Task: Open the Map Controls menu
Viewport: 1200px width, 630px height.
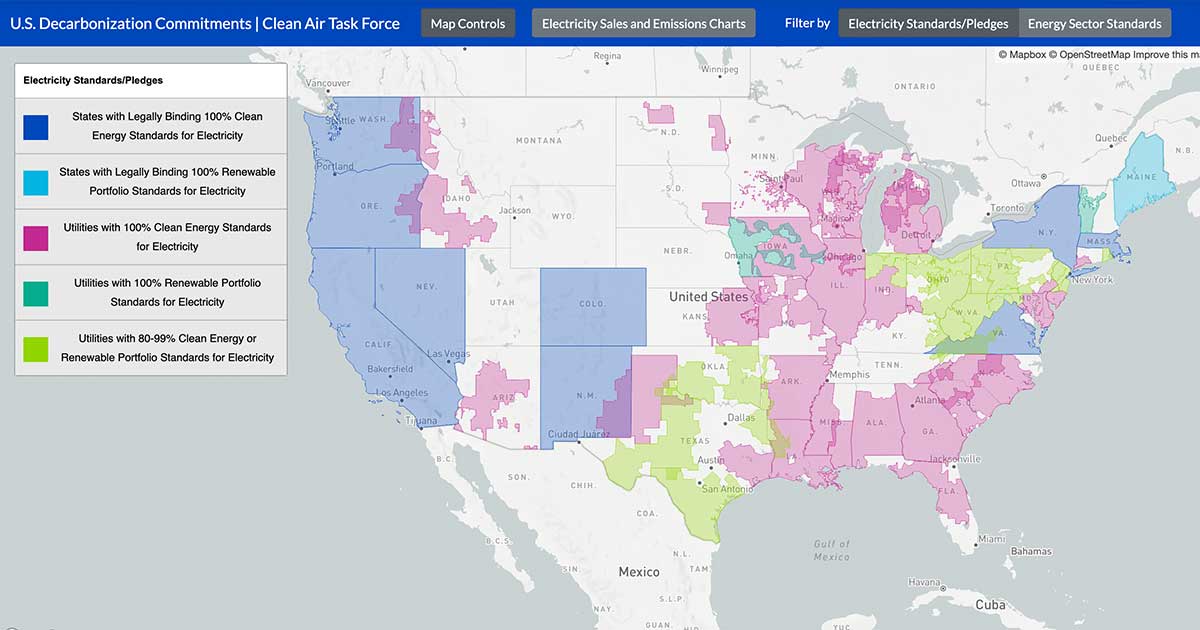Action: 468,22
